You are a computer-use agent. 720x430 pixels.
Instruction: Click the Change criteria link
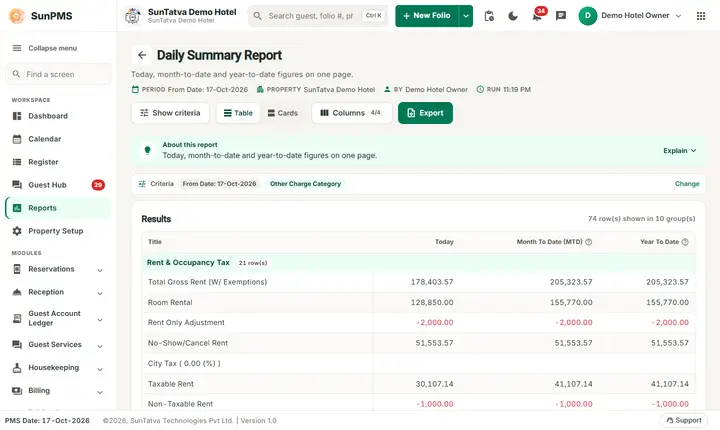click(687, 184)
